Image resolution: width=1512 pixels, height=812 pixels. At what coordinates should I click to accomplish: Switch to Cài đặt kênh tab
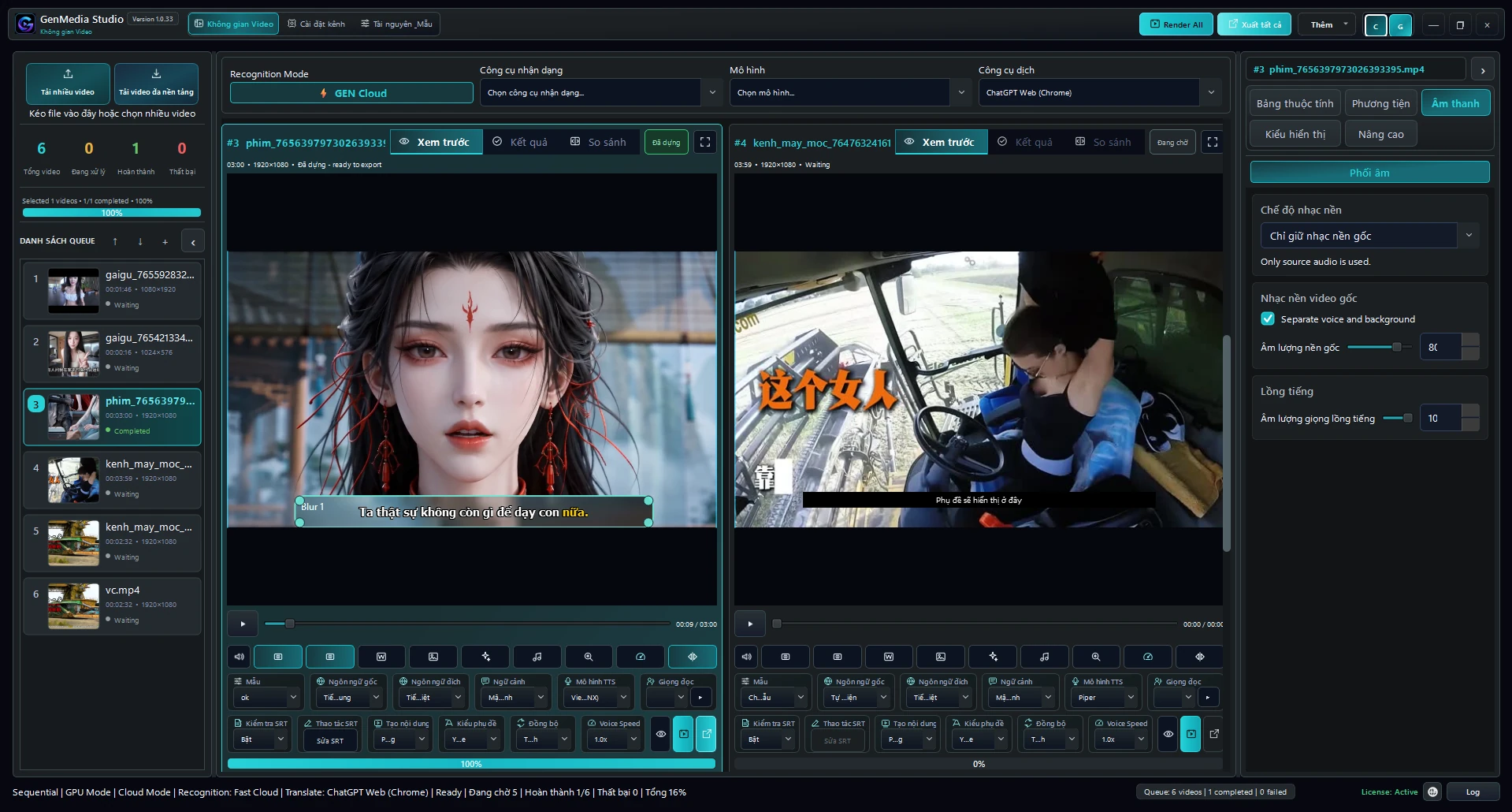point(317,24)
